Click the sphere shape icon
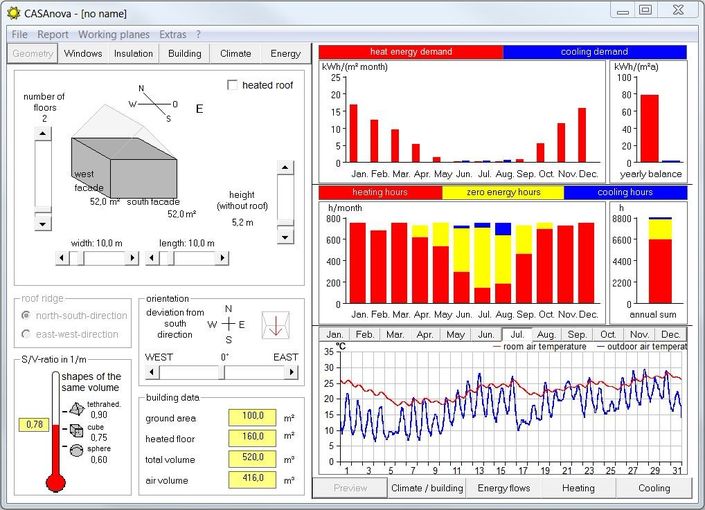Image resolution: width=705 pixels, height=510 pixels. (76, 450)
